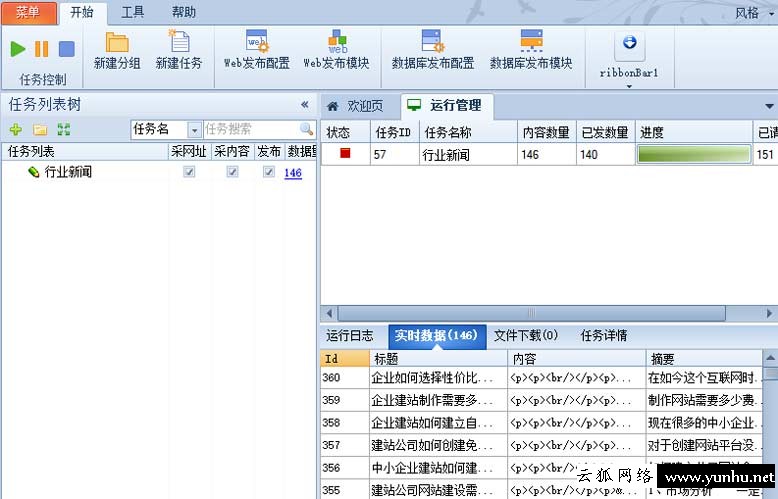
Task: Switch to the 运行管理 tab
Action: click(x=447, y=105)
